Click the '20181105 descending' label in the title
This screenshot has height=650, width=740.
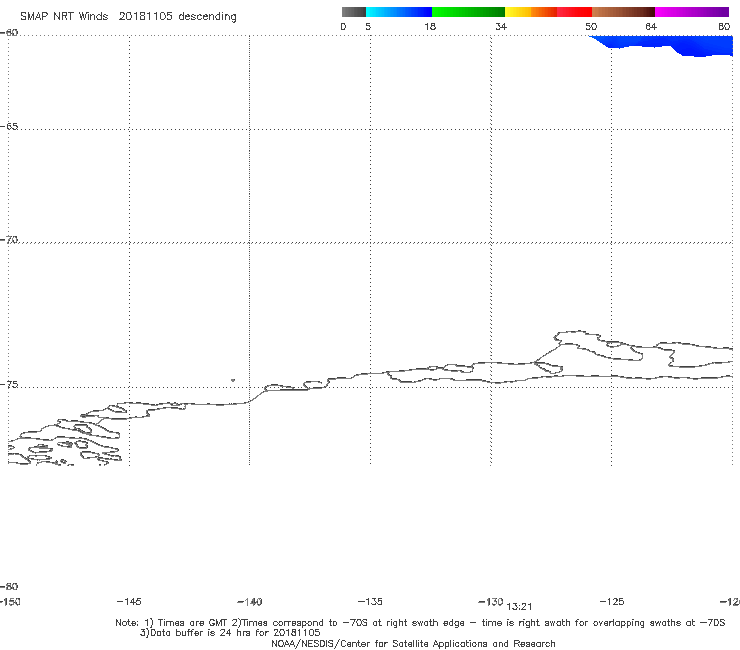(x=177, y=17)
